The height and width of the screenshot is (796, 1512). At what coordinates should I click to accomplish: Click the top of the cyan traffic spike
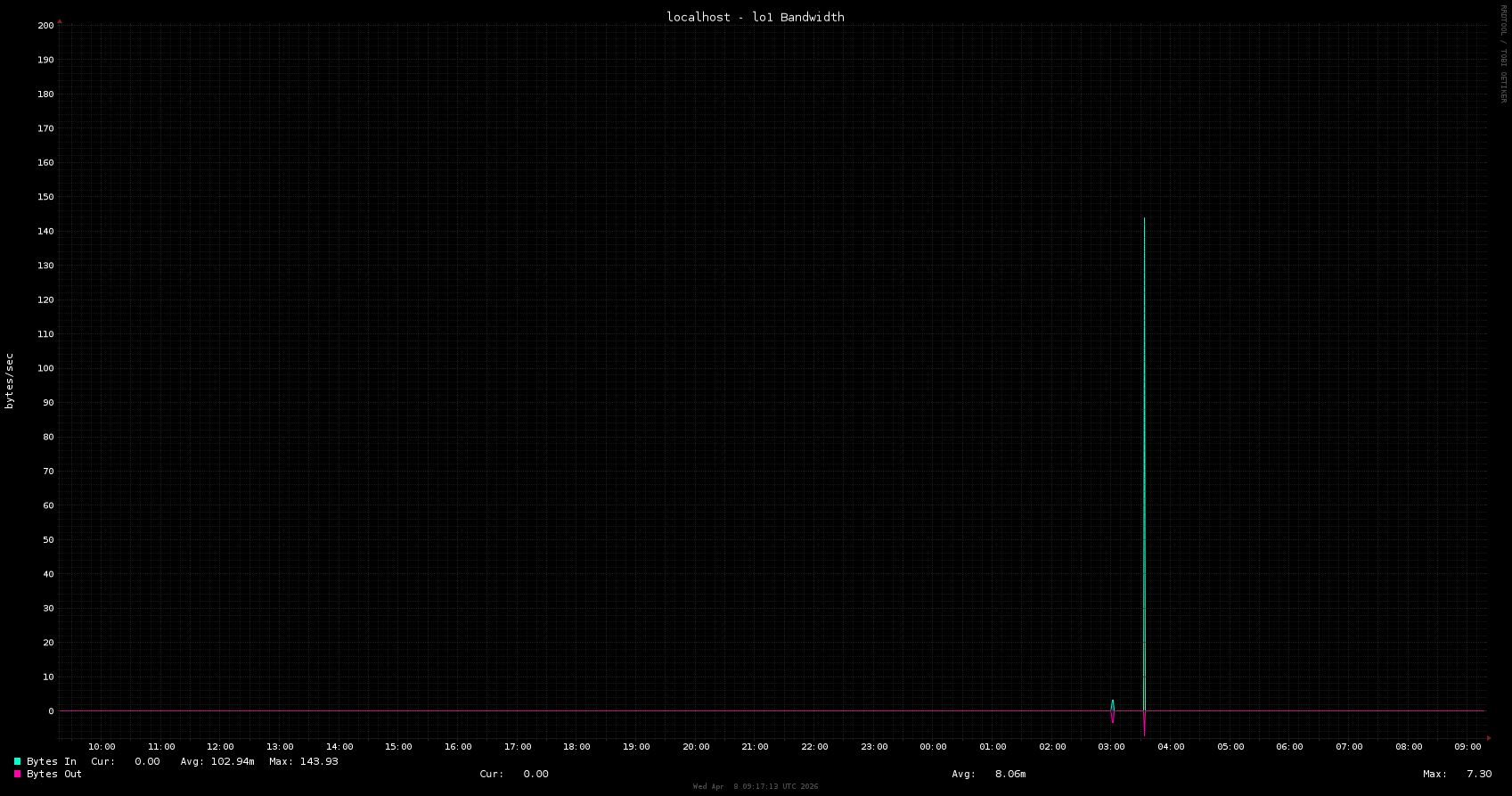coord(1144,219)
